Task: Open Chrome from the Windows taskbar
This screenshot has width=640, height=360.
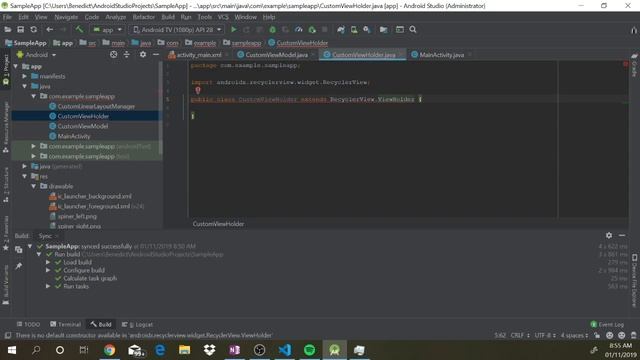Action: tap(109, 350)
